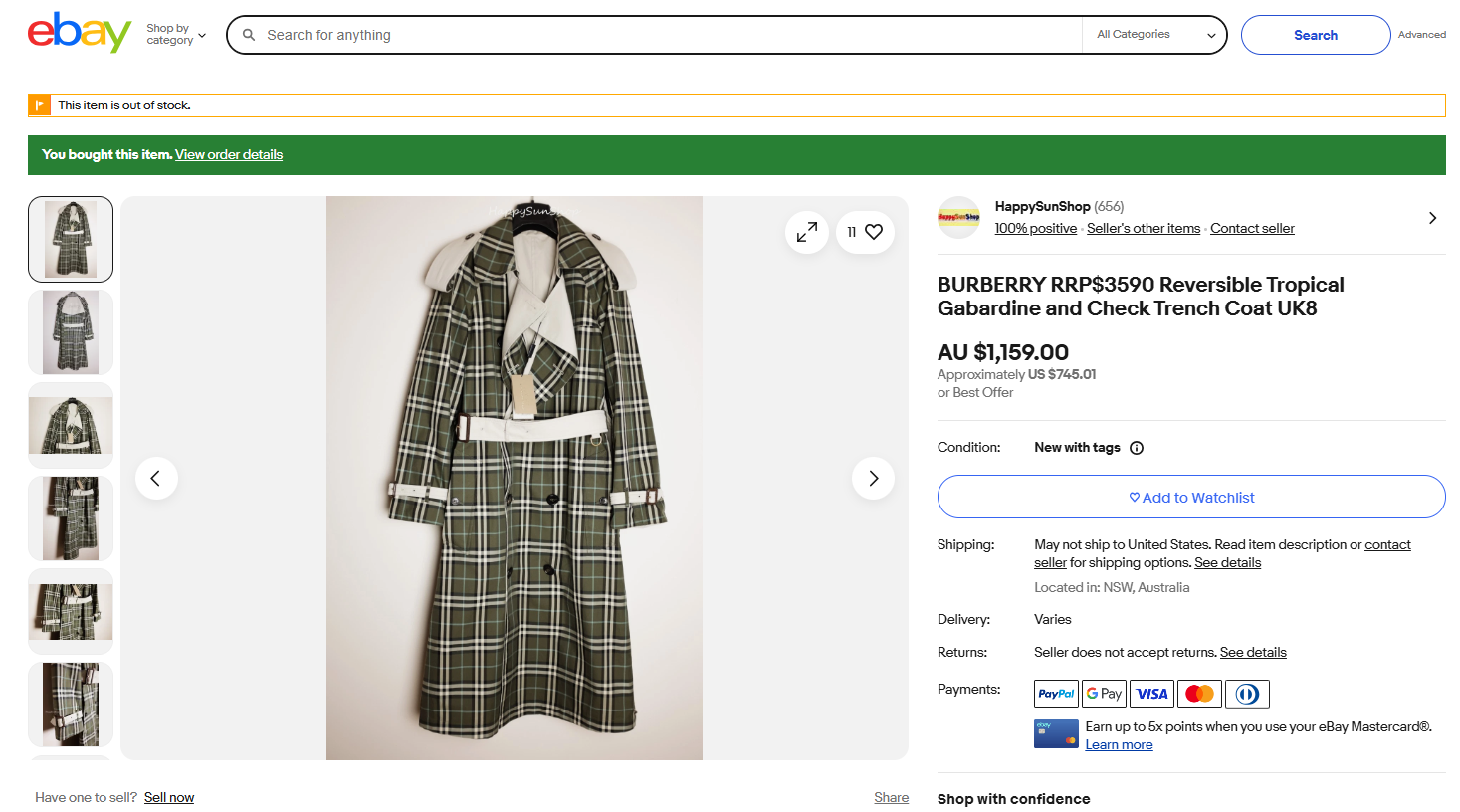1460x812 pixels.
Task: Select the third coat thumbnail
Action: (x=71, y=426)
